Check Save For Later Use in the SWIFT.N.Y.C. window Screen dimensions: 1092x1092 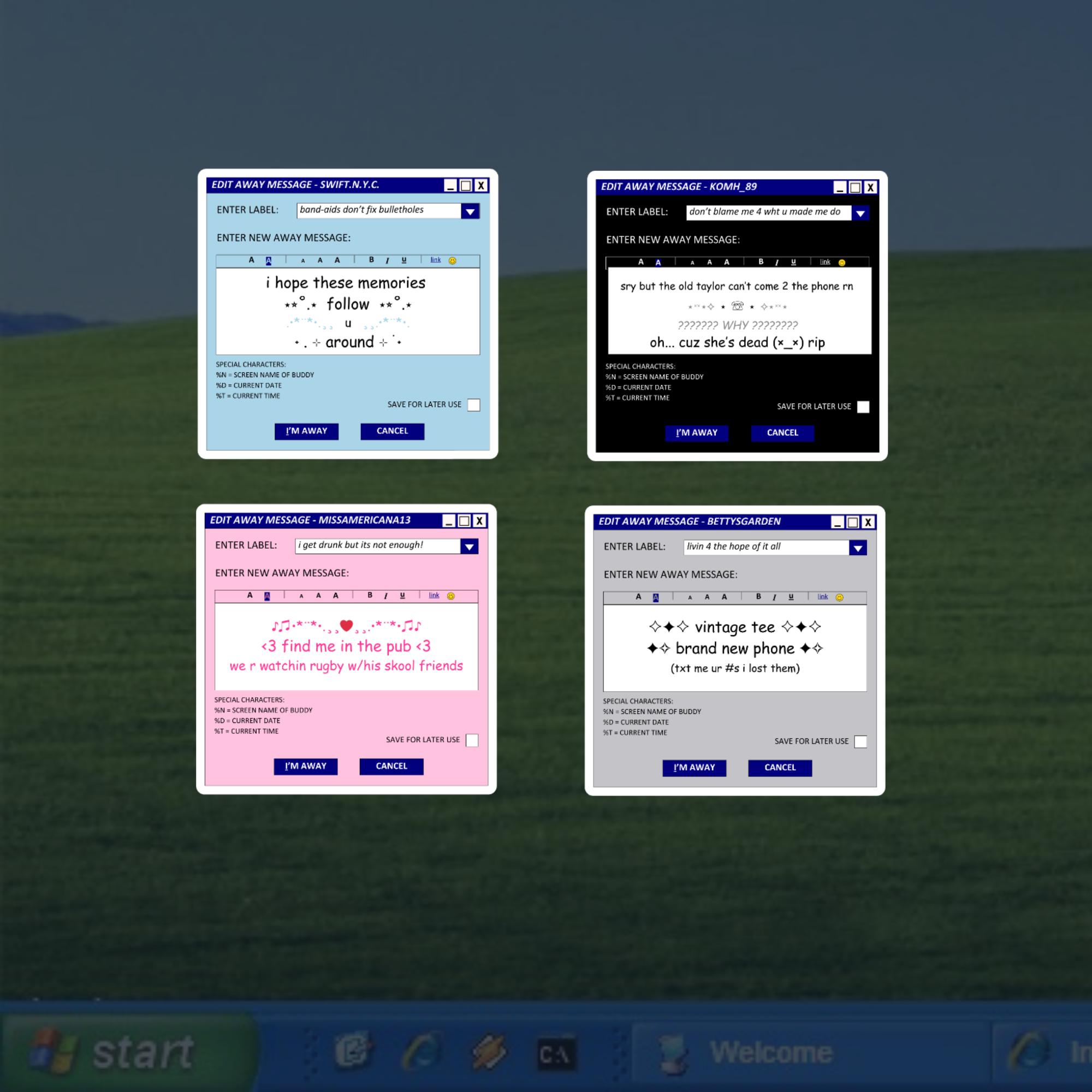(473, 405)
